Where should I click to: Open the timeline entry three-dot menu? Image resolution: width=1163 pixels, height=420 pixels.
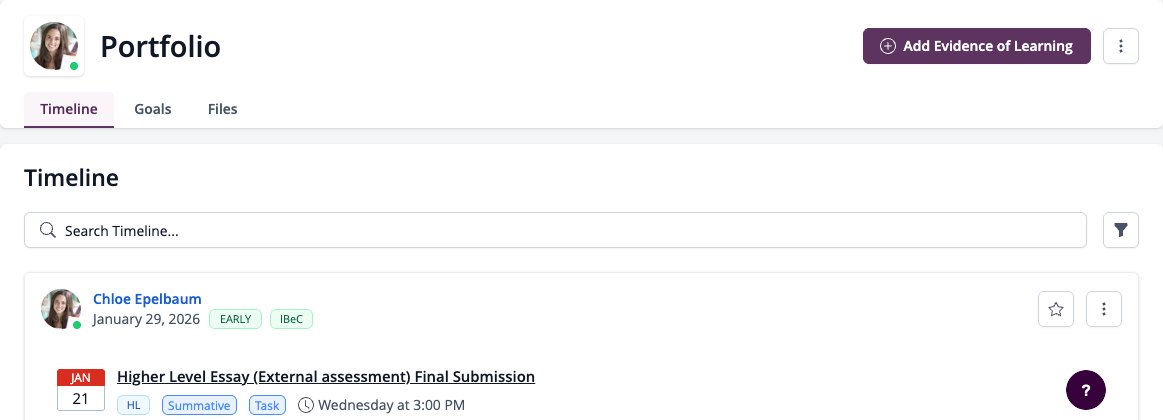[x=1104, y=309]
